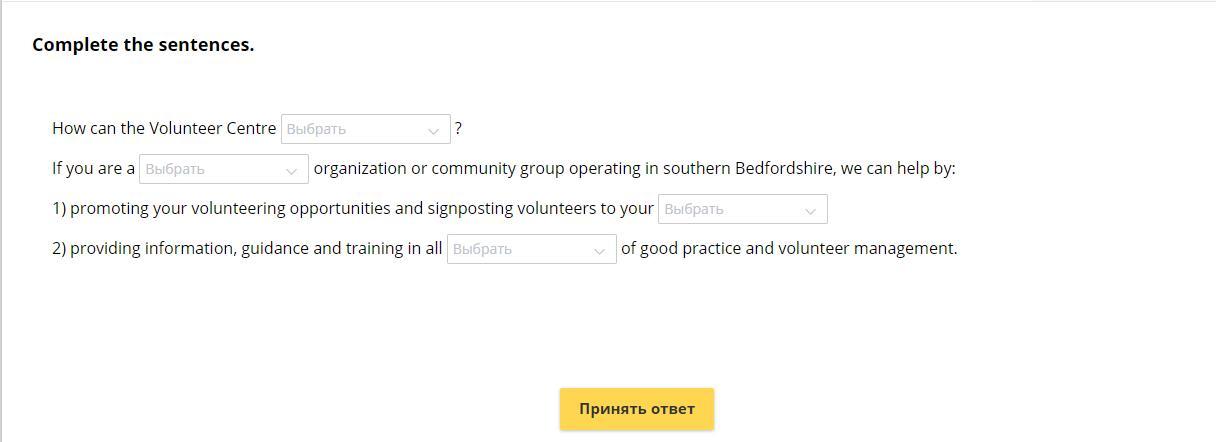1216x442 pixels.
Task: Click the words "signposting volunteers to your"
Action: pyautogui.click(x=540, y=208)
